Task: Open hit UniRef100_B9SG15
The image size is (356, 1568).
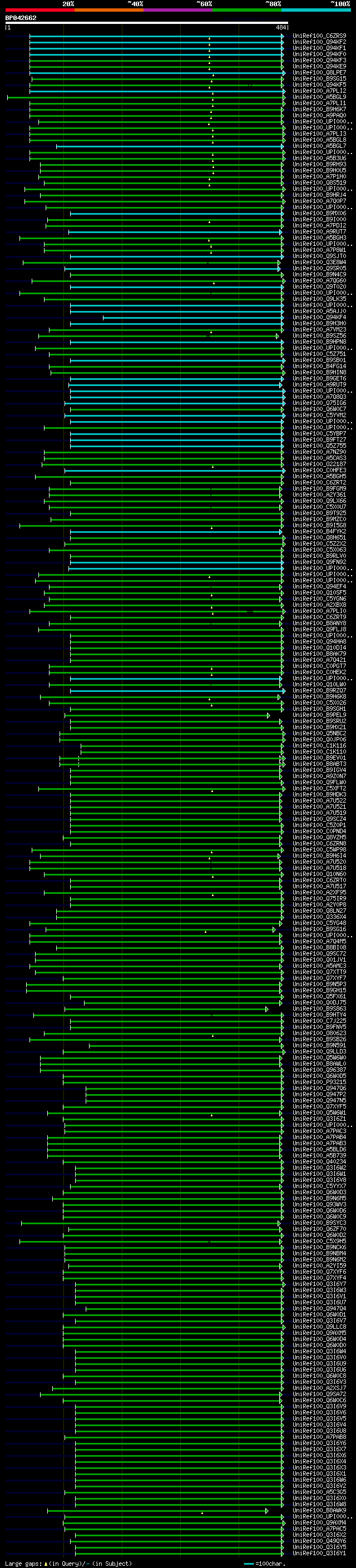Action: pyautogui.click(x=319, y=78)
